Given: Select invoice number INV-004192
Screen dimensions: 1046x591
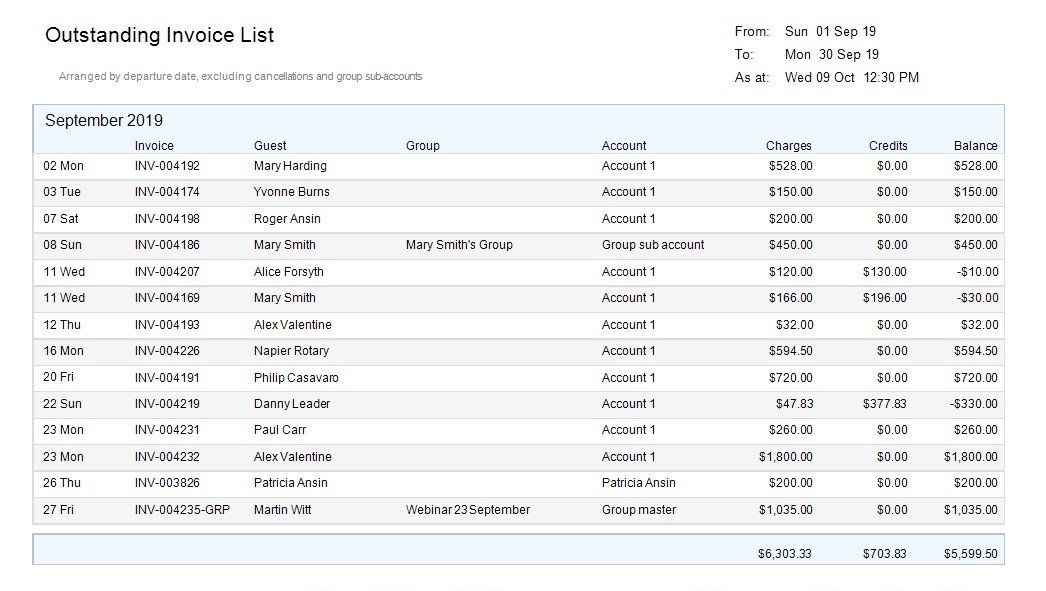Looking at the screenshot, I should click(167, 165).
